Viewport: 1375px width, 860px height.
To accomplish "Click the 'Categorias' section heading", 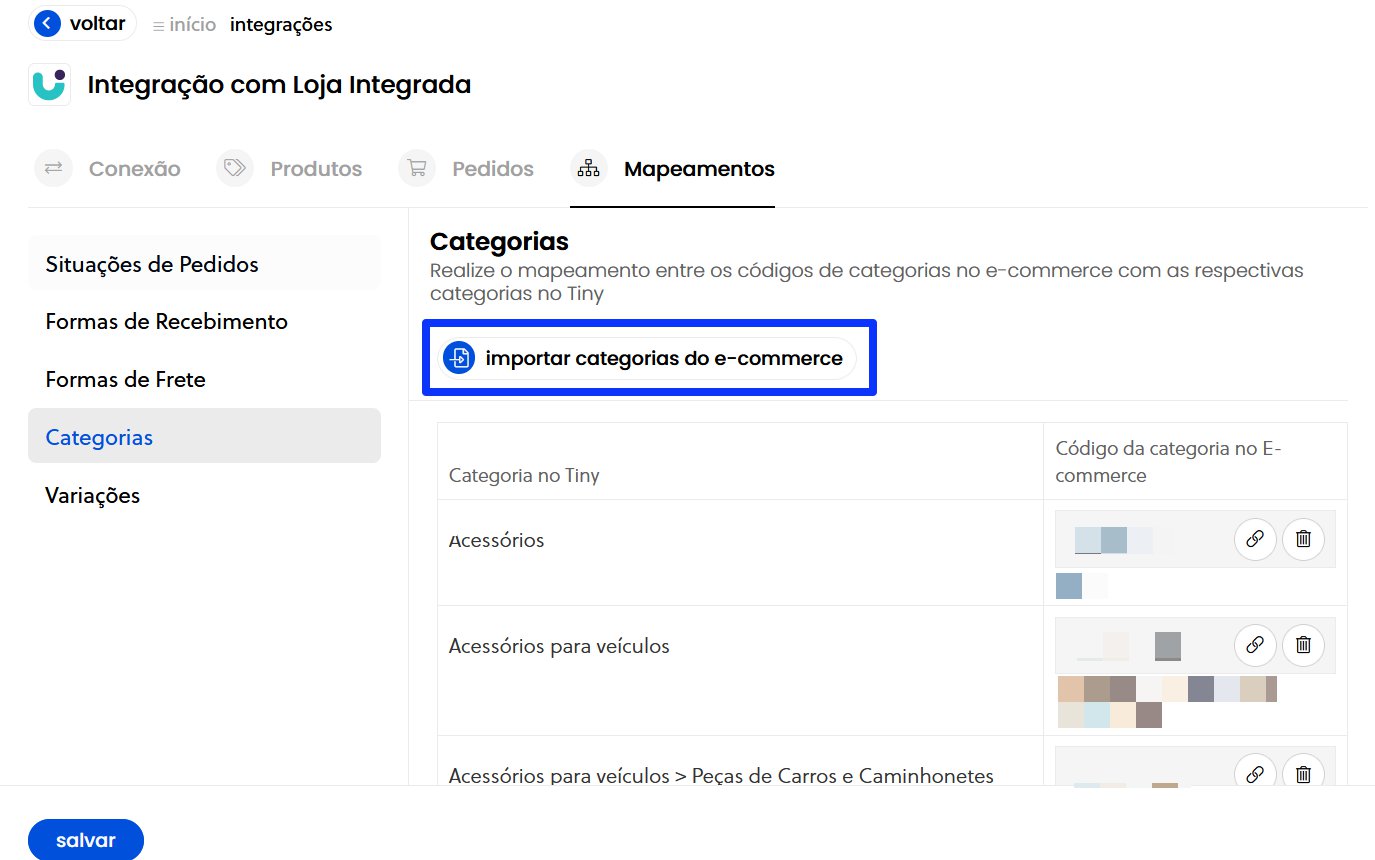I will 499,241.
